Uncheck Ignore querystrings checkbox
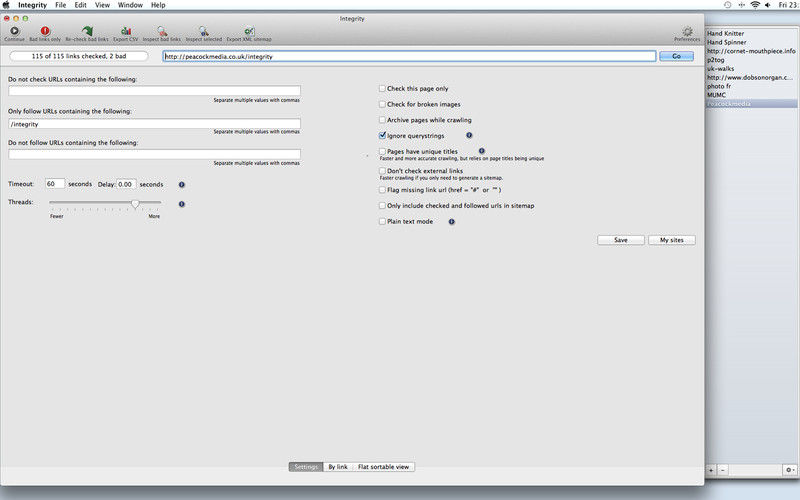Image resolution: width=800 pixels, height=500 pixels. tap(382, 134)
